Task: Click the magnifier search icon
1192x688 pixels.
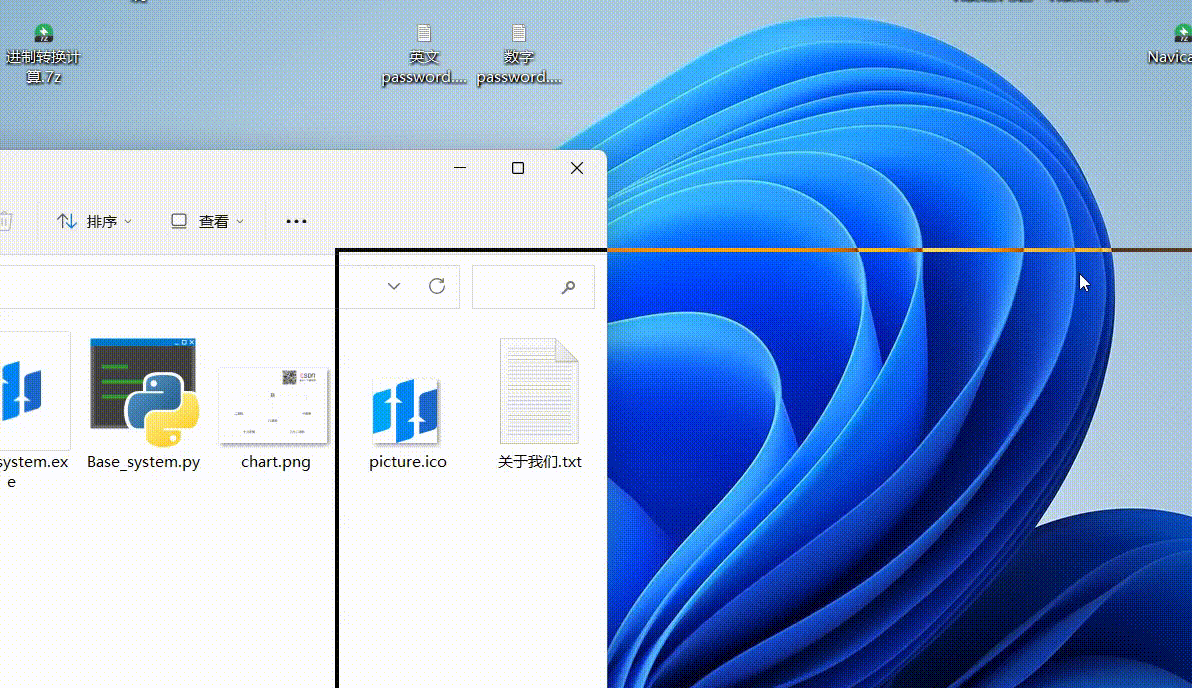Action: pos(569,287)
